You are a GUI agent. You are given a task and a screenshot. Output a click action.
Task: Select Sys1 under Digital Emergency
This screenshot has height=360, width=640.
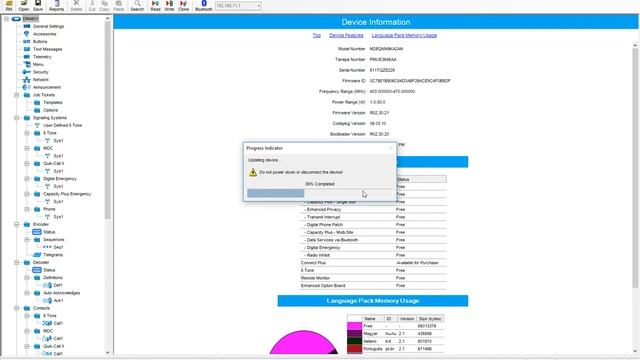click(x=58, y=186)
